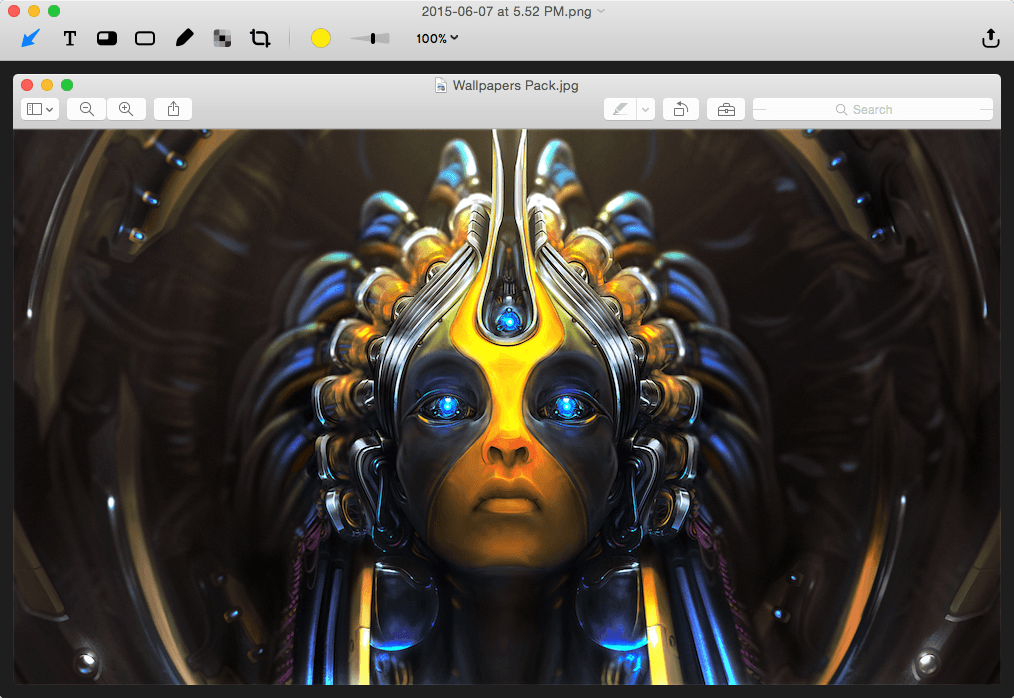Click the Preview Search field
This screenshot has width=1014, height=698.
click(x=872, y=109)
